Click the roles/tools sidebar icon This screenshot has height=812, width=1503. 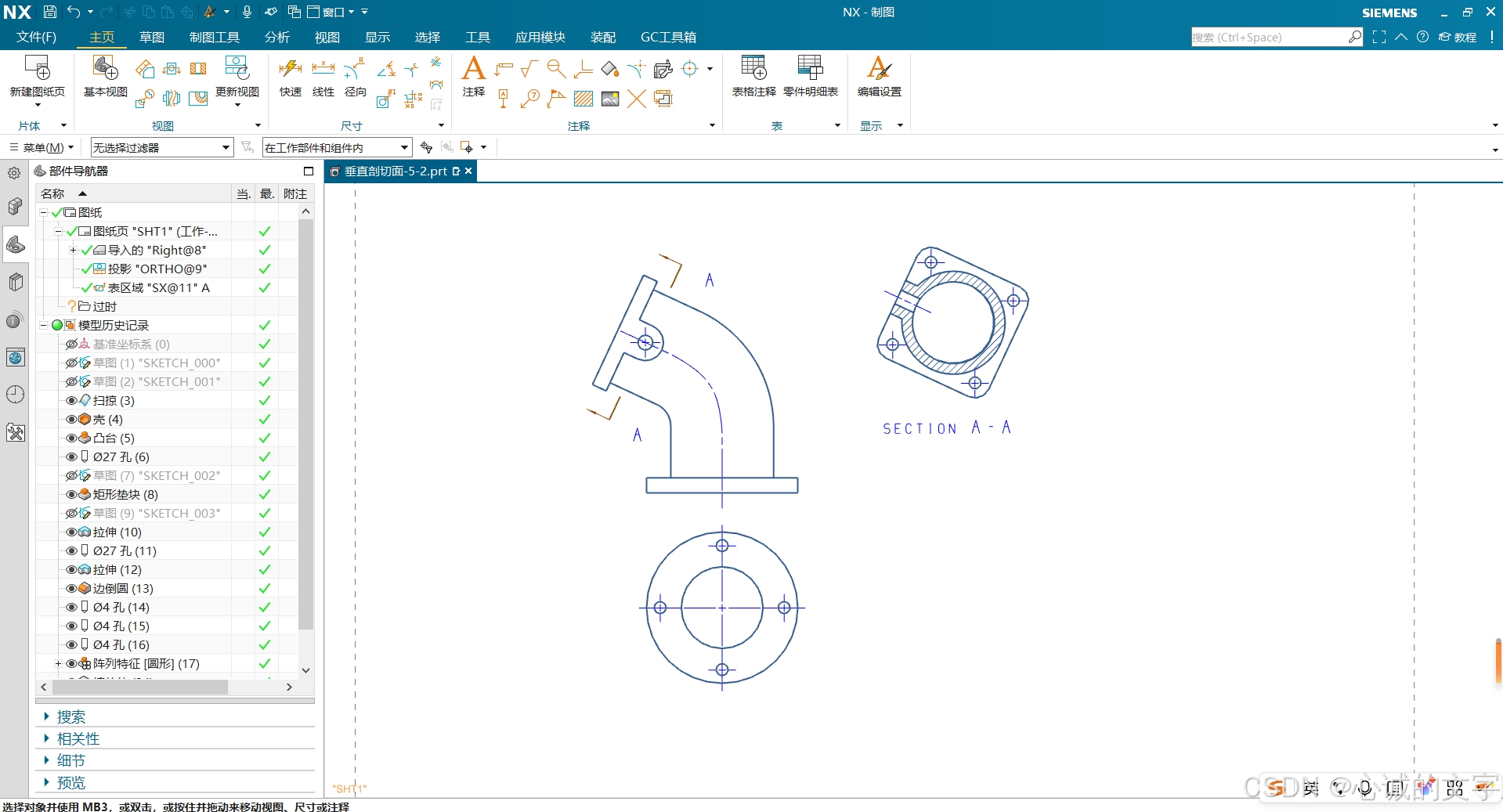coord(15,433)
